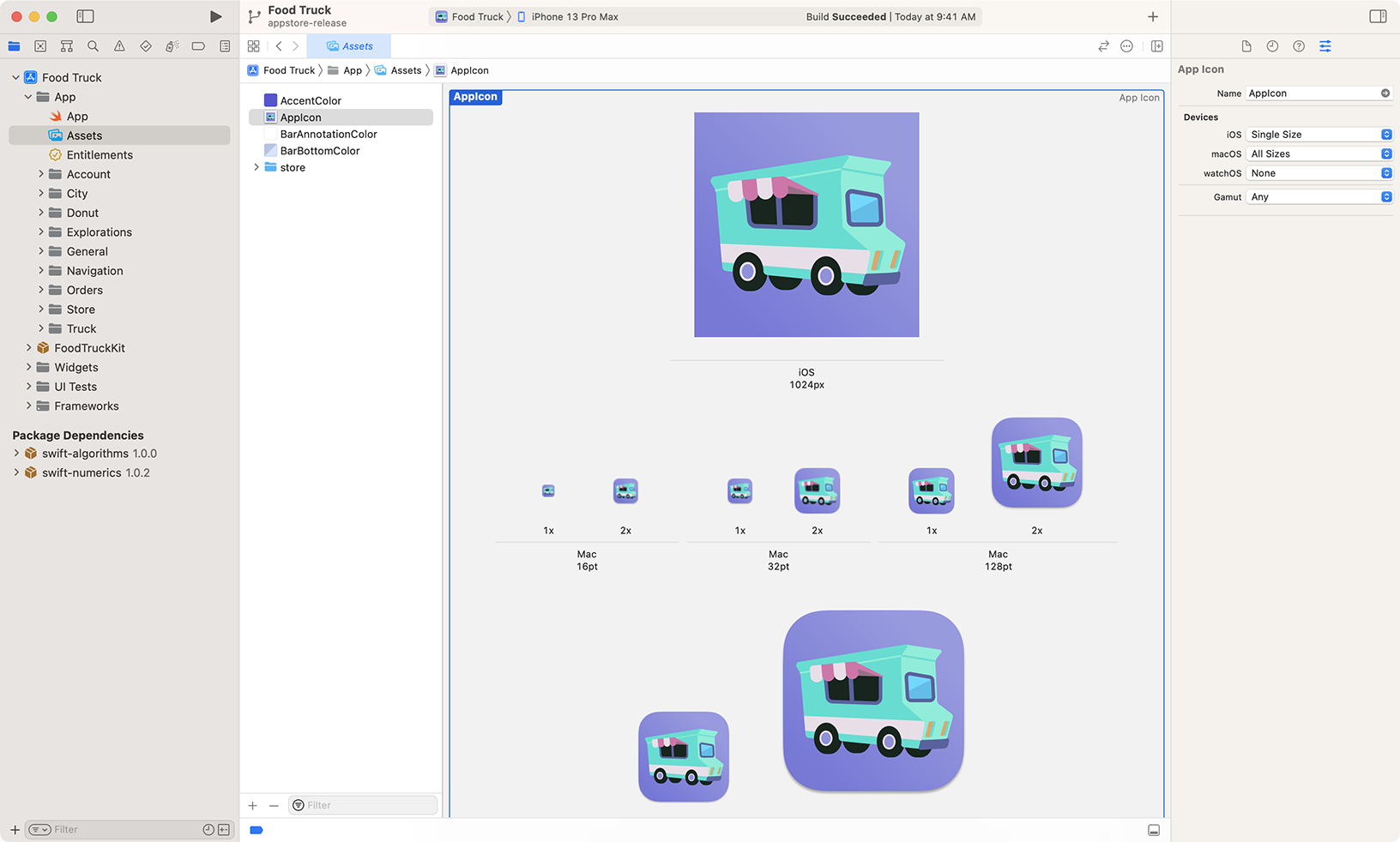
Task: Expand the store folder in asset list
Action: point(256,167)
